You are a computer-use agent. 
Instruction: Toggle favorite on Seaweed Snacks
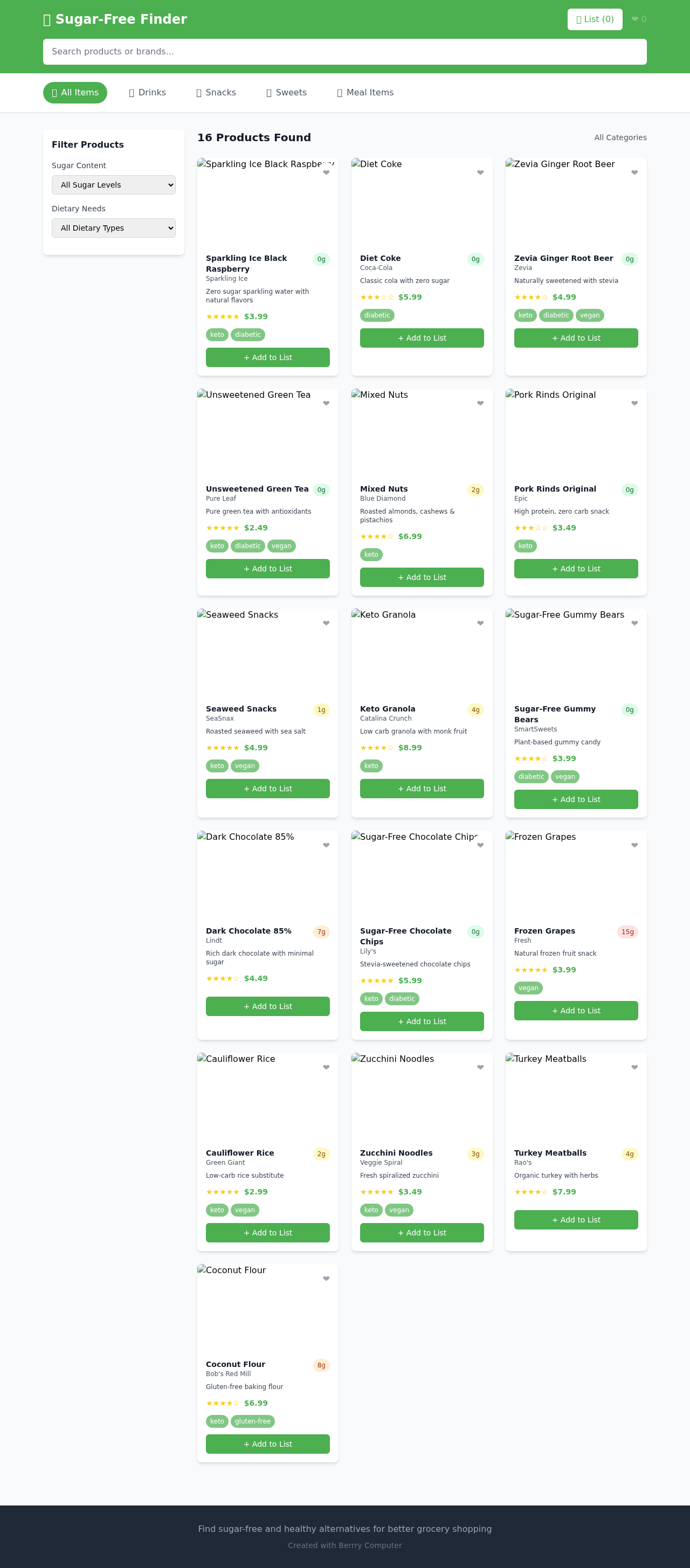[326, 623]
